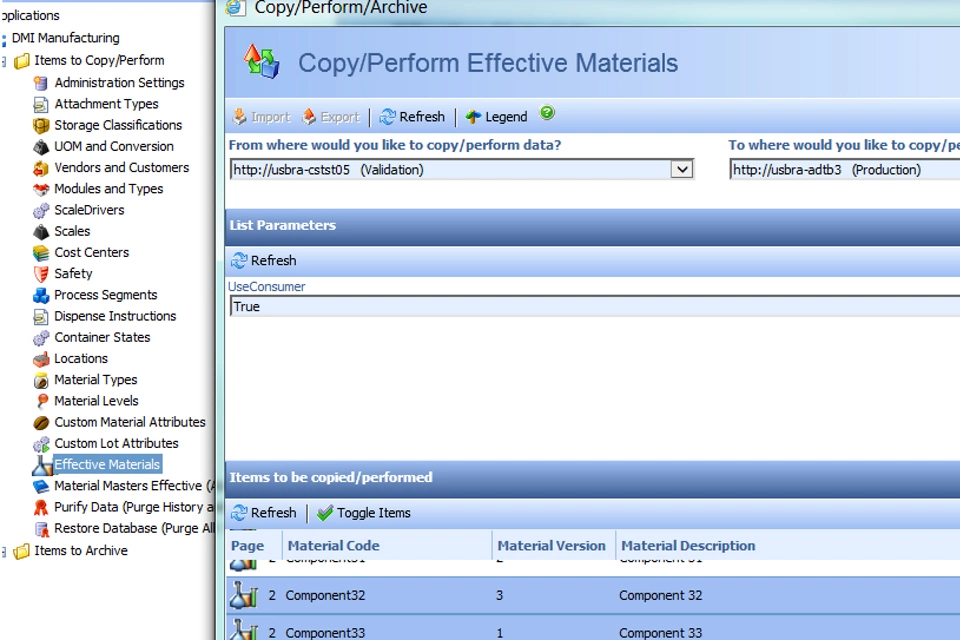Select the Process Segments icon
Viewport: 960px width, 640px height.
pyautogui.click(x=40, y=295)
